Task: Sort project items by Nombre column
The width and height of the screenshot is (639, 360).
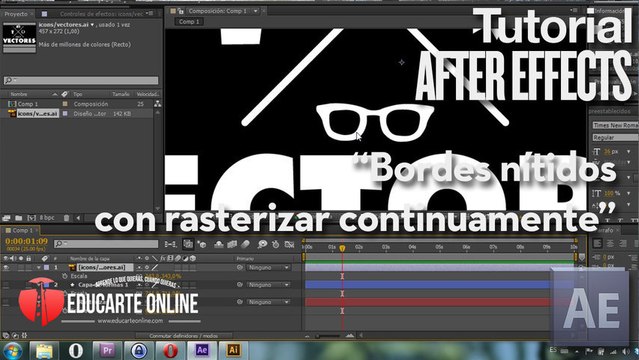Action: click(x=19, y=94)
